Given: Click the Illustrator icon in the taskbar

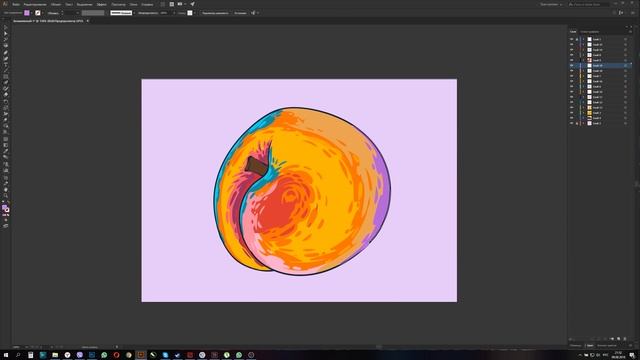Looking at the screenshot, I should 141,355.
